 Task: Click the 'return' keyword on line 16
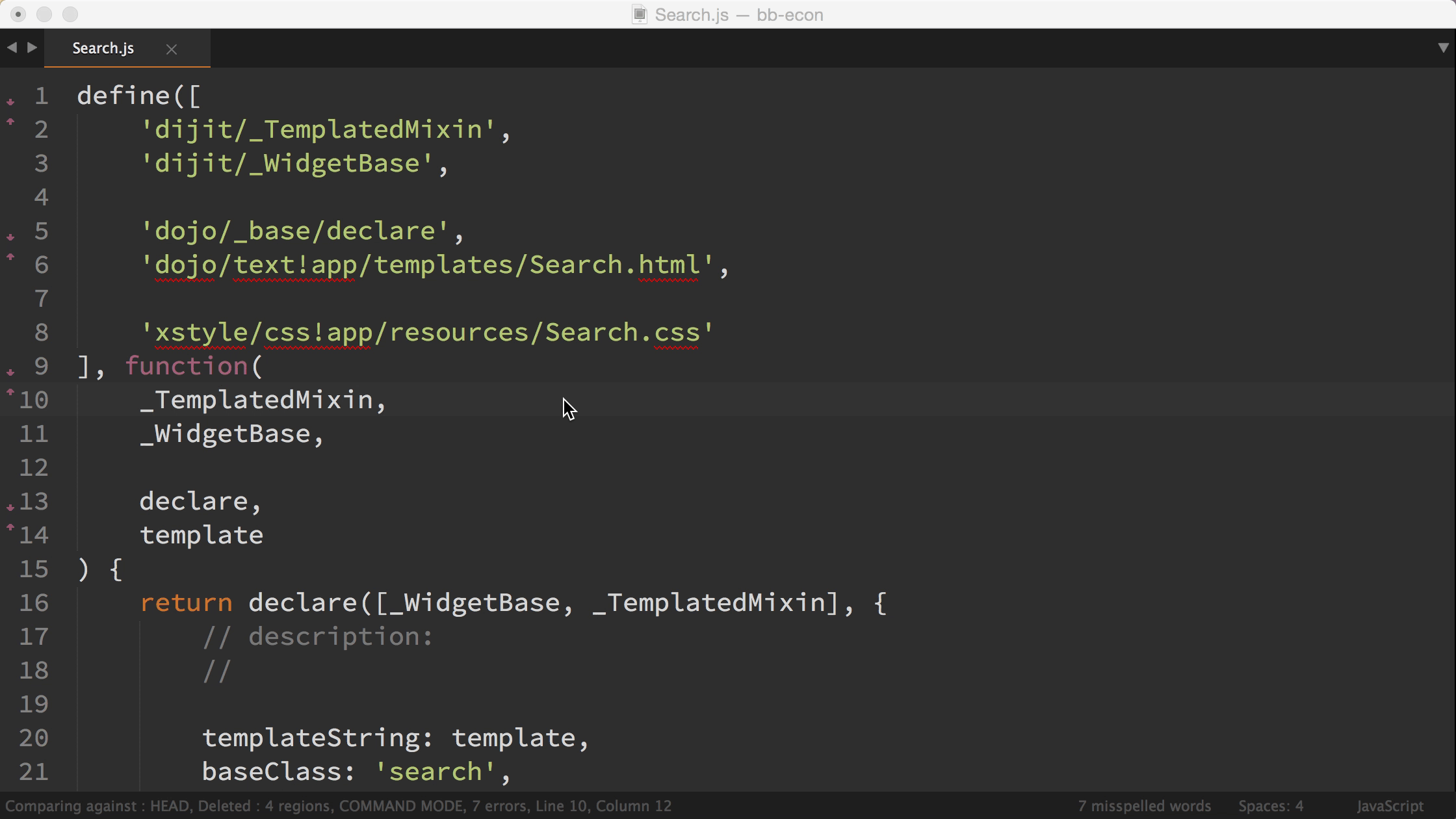[x=186, y=603]
